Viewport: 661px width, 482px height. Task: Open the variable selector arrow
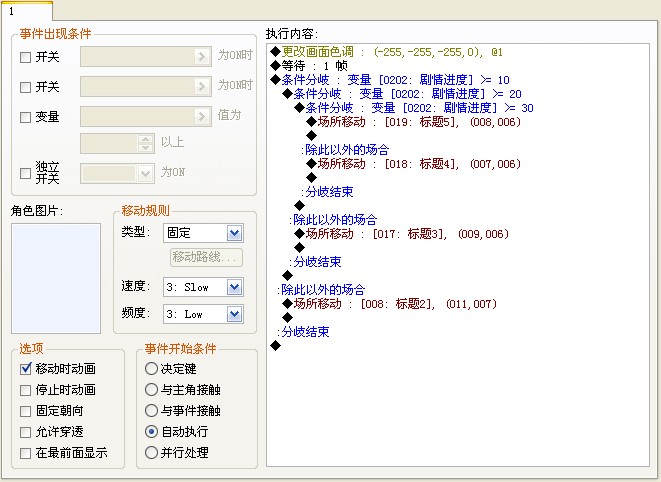click(x=202, y=116)
